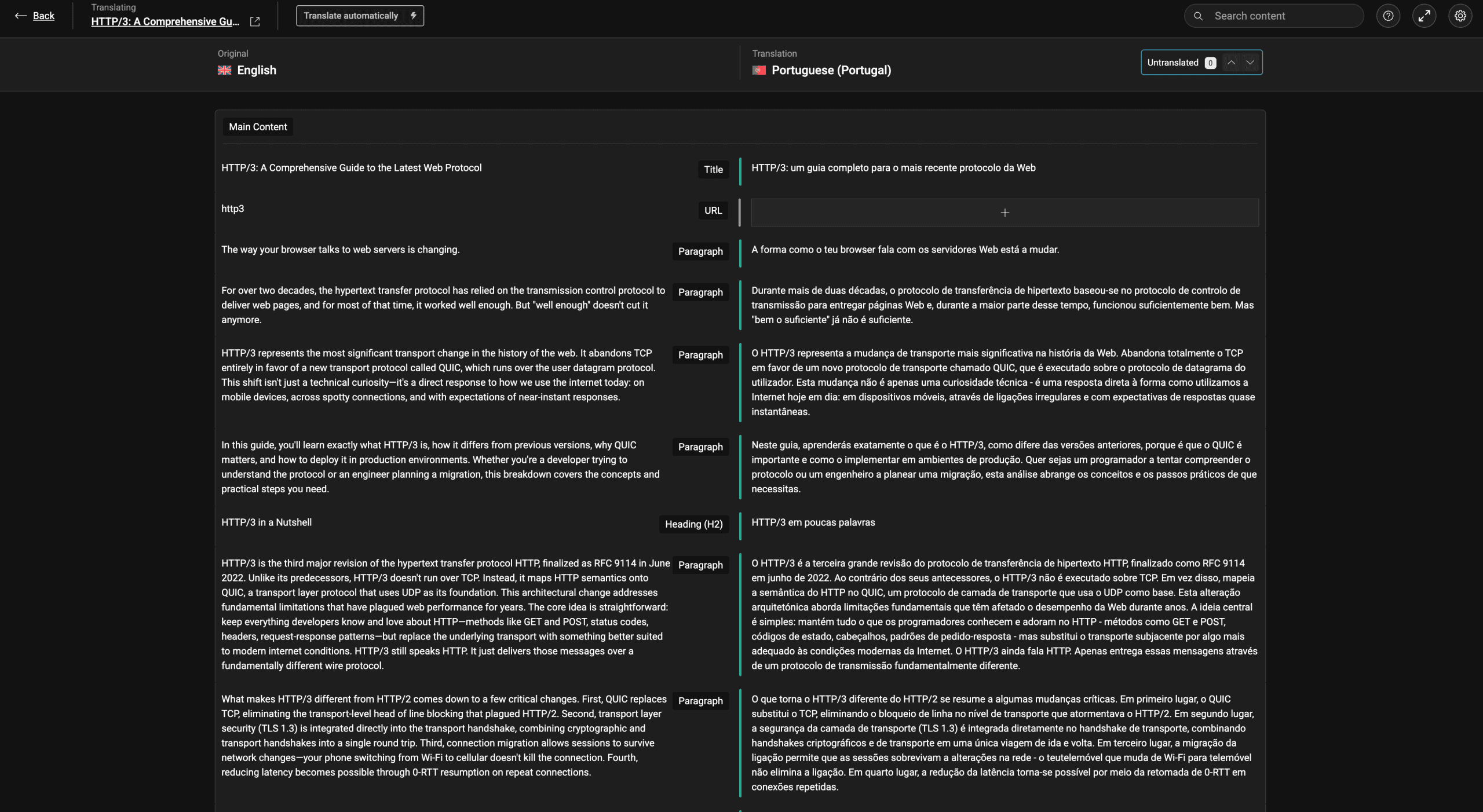
Task: Click the Back link
Action: [43, 16]
